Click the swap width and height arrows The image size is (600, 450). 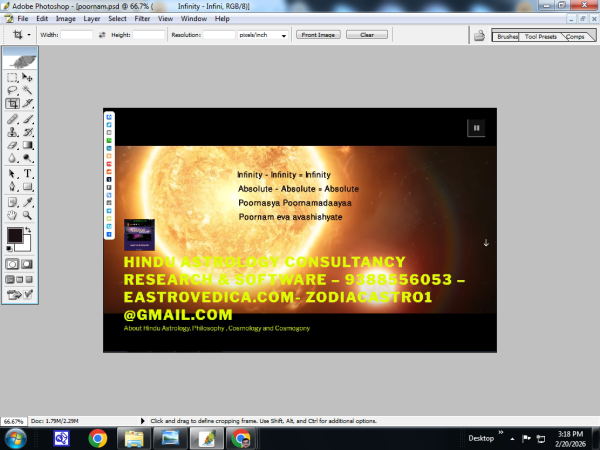point(101,34)
